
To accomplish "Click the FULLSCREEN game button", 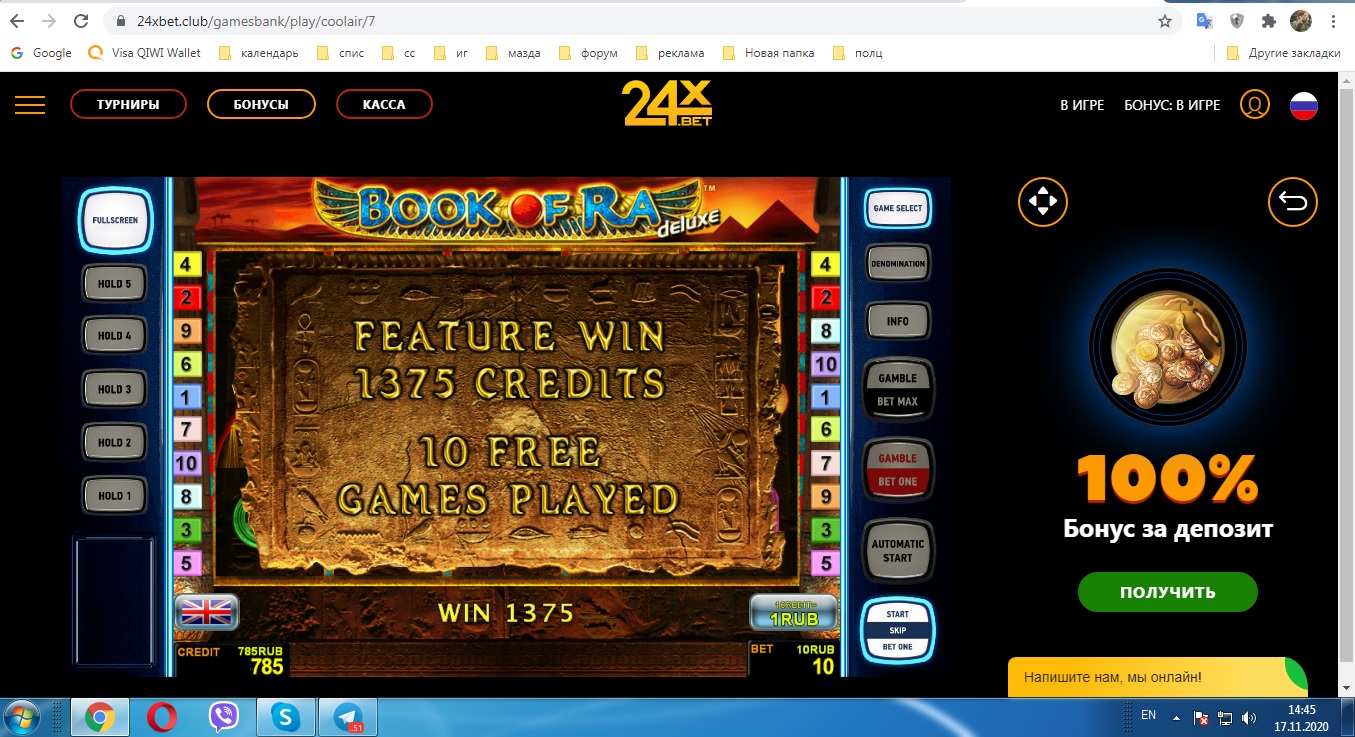I will pos(115,221).
